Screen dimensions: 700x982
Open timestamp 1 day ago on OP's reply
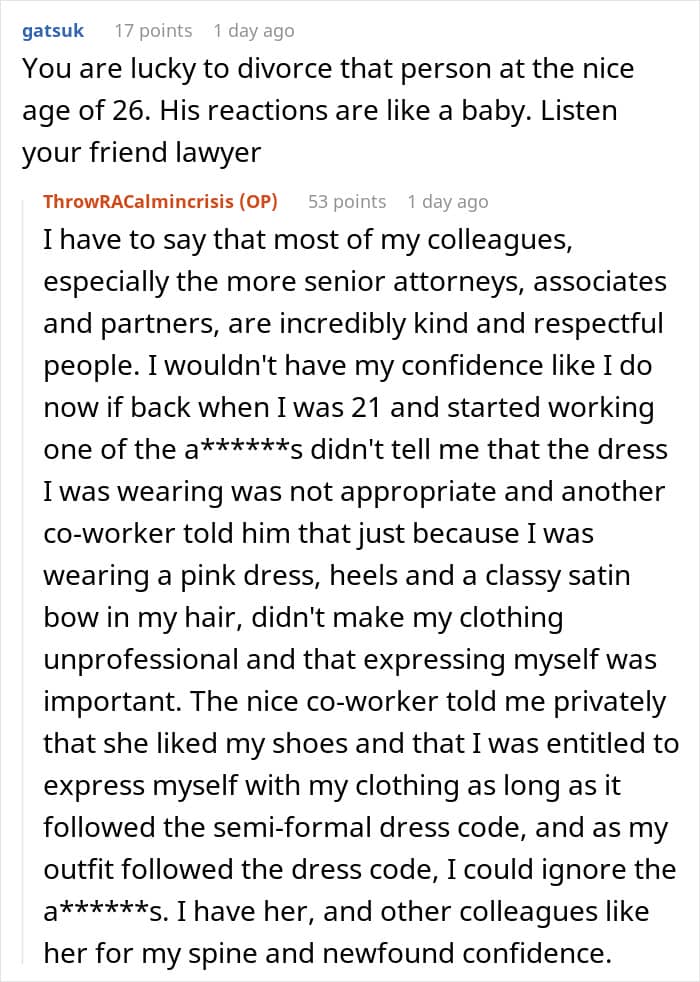click(448, 202)
